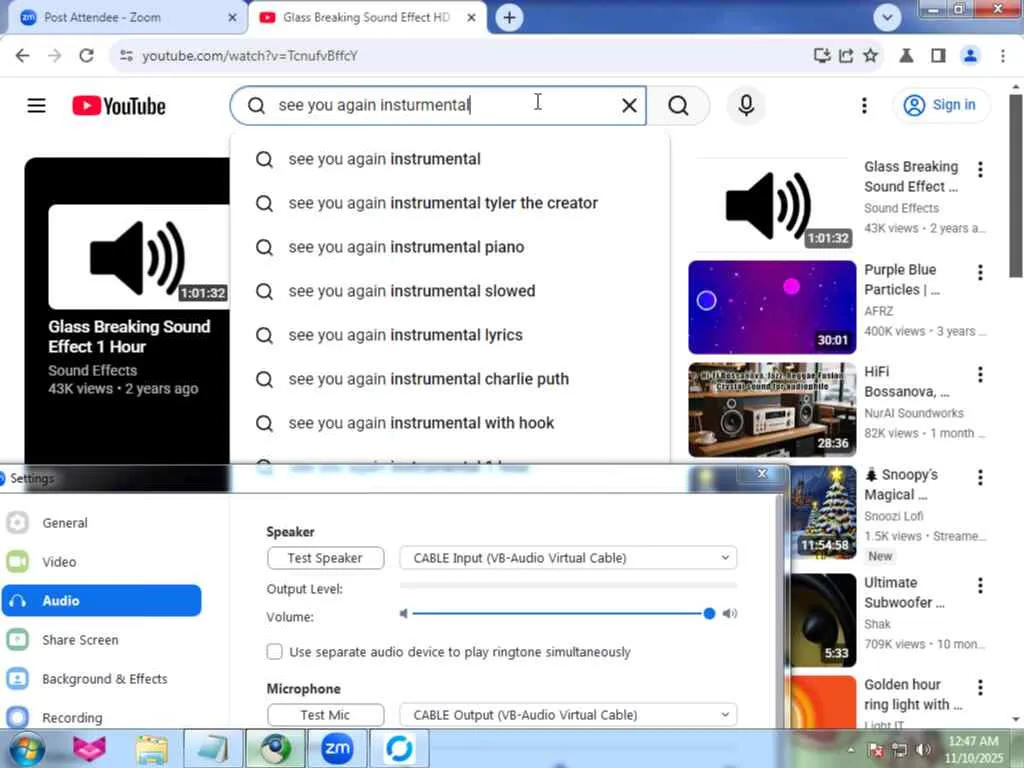1024x768 pixels.
Task: Open the Purple Blue Particles video thumbnail
Action: click(772, 307)
